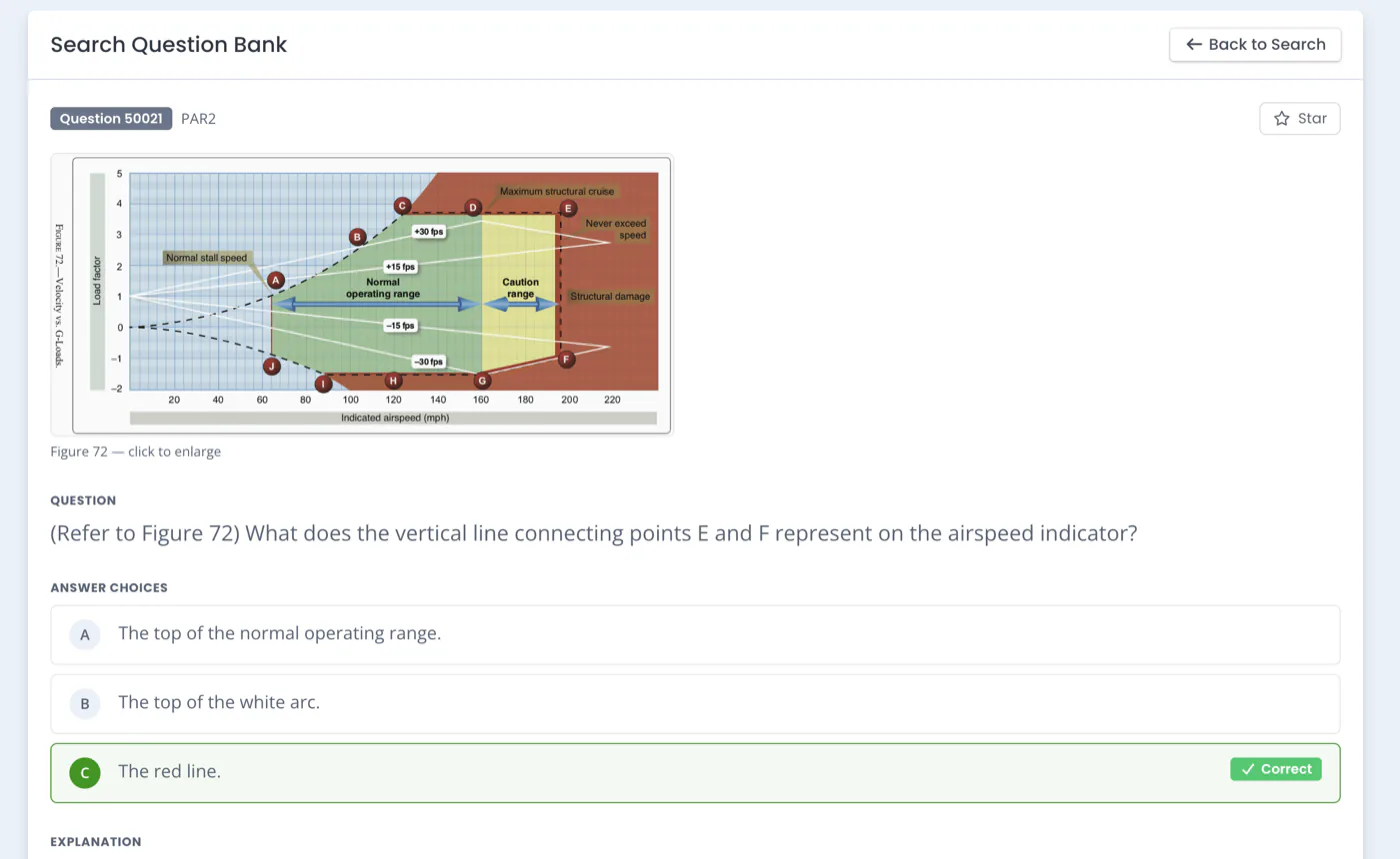This screenshot has height=859, width=1400.
Task: Click point E marker in the figure
Action: point(568,208)
